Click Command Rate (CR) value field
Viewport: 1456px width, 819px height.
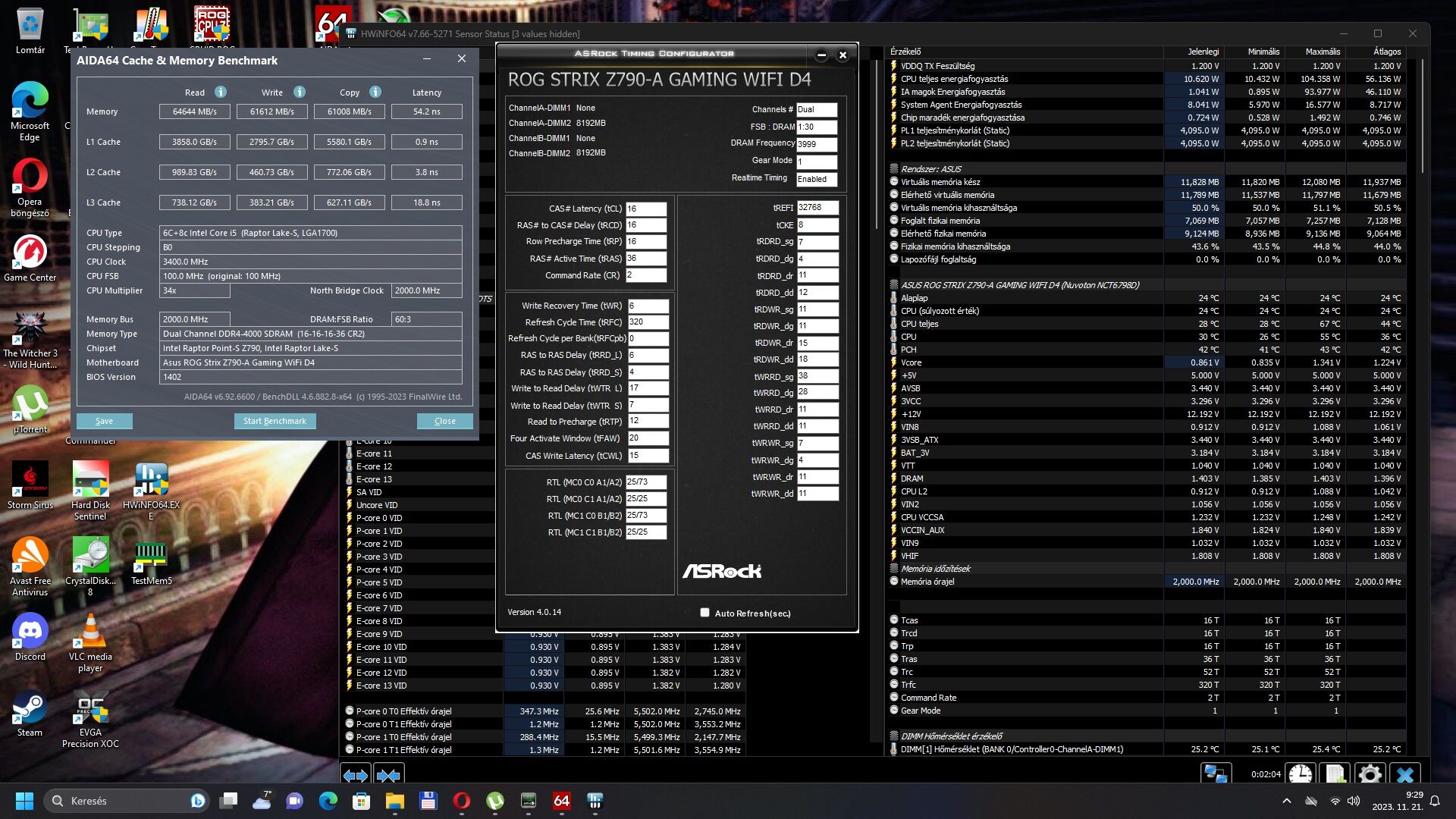pos(645,275)
